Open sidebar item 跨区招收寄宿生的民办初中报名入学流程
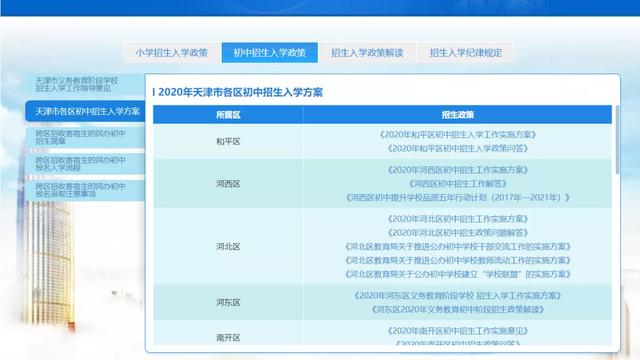This screenshot has height=360, width=640. [x=85, y=164]
